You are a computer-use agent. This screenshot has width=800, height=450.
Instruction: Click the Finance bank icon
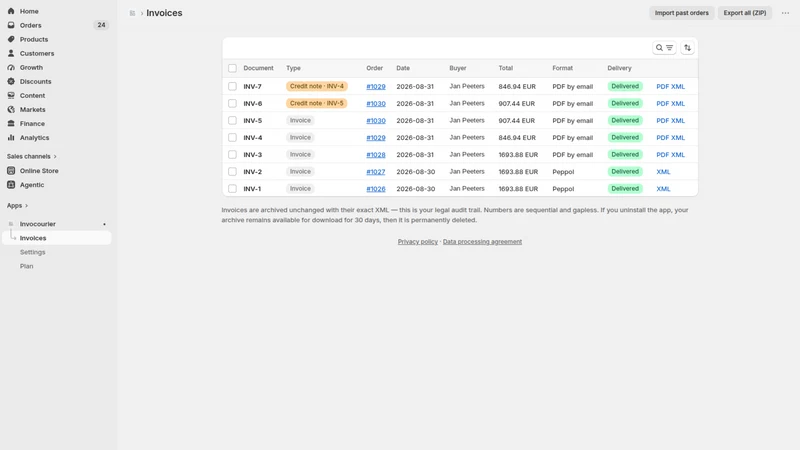pos(11,123)
